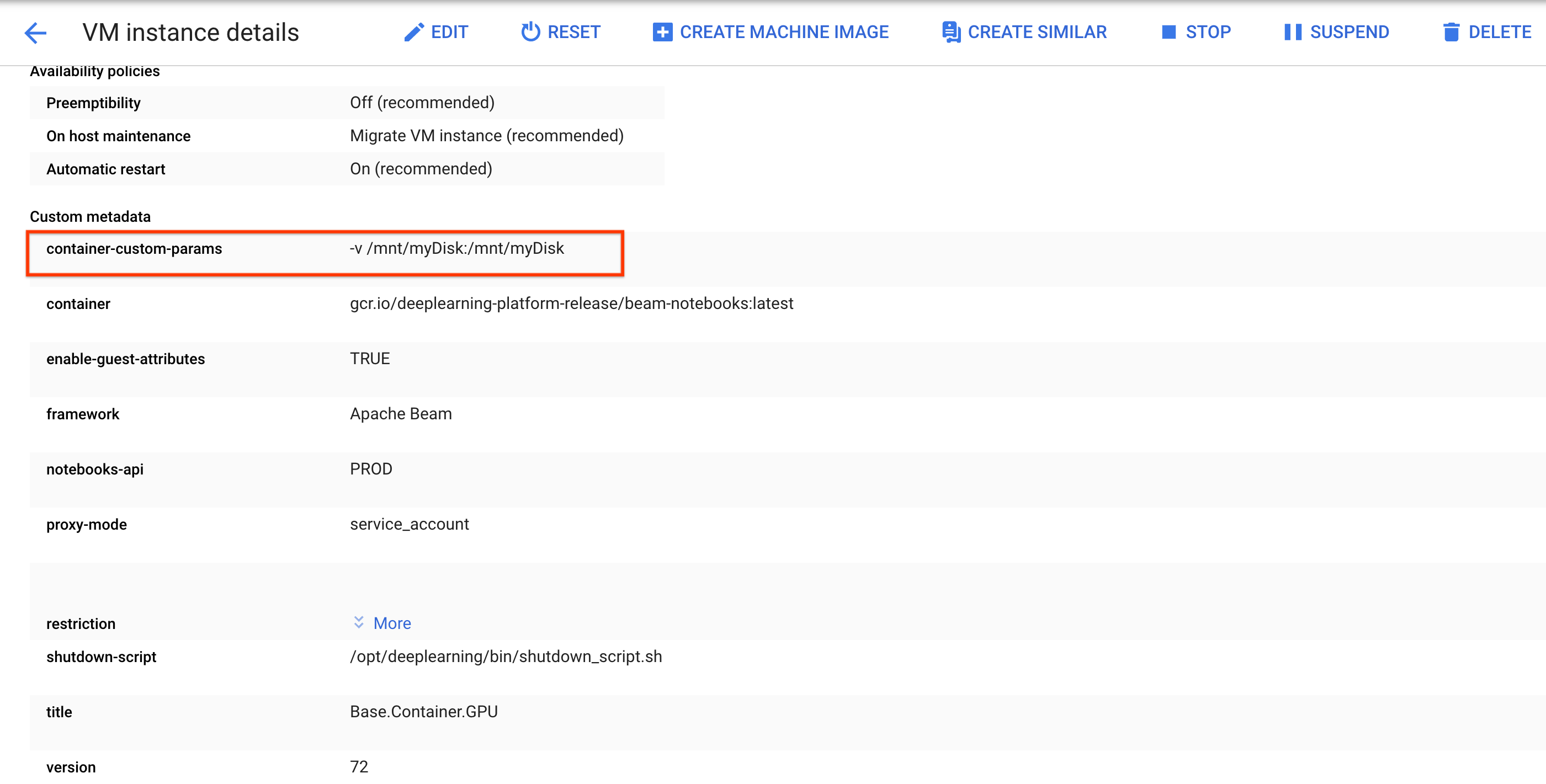Toggle On host maintenance migrate setting
Viewport: 1546px width, 784px height.
(486, 135)
